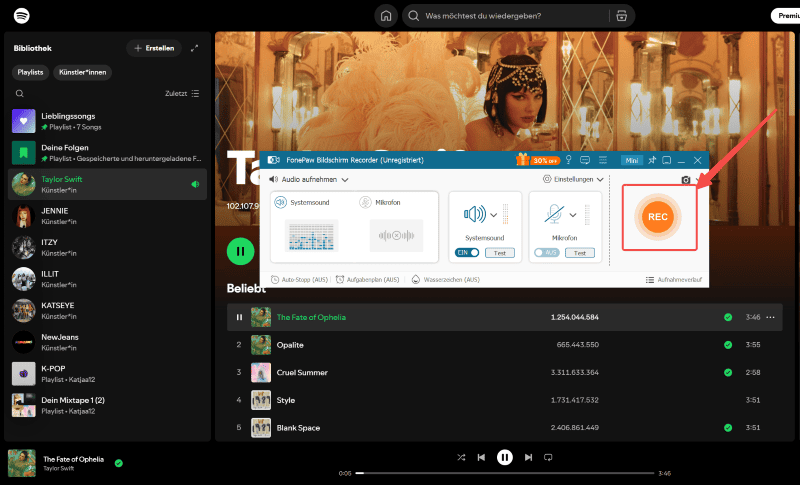Filter library by Künstler*innen chip

click(x=83, y=72)
